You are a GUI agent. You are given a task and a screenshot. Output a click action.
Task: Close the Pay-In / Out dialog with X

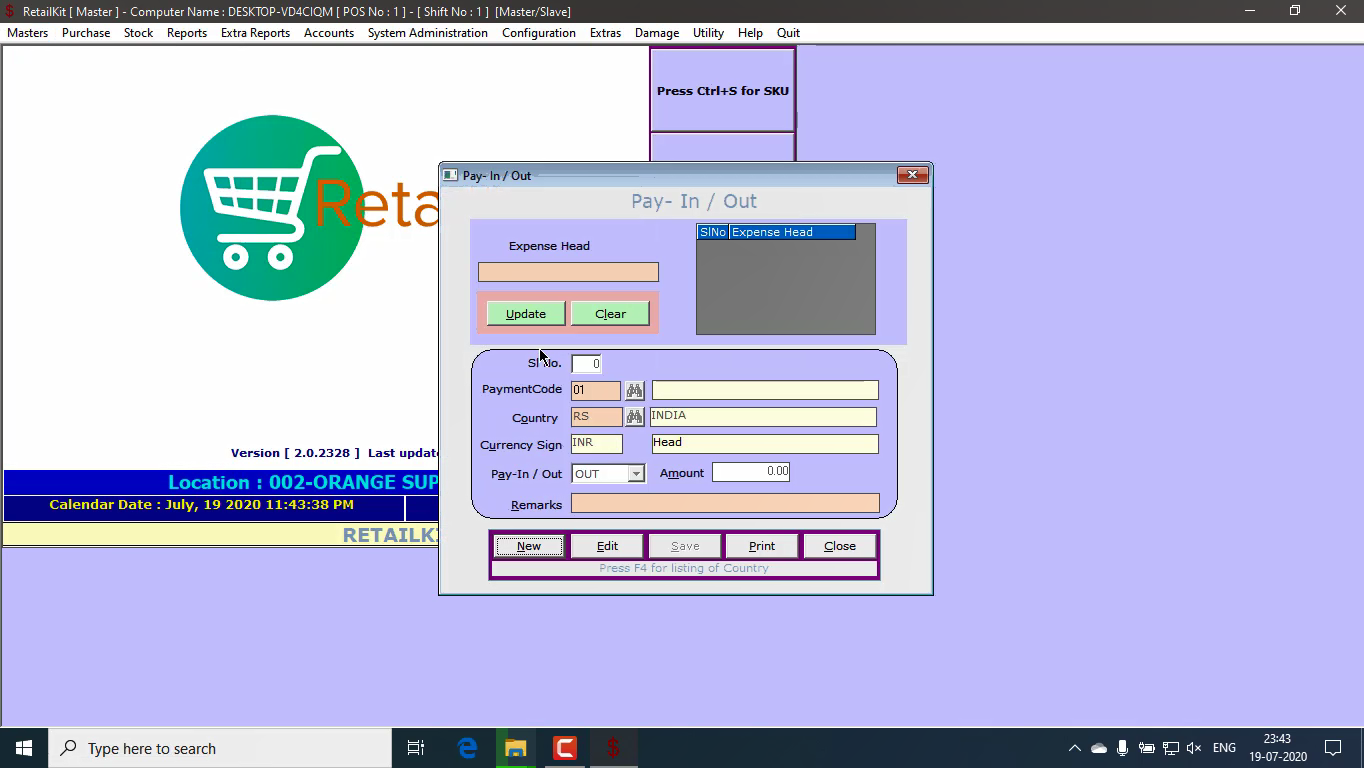[x=912, y=175]
